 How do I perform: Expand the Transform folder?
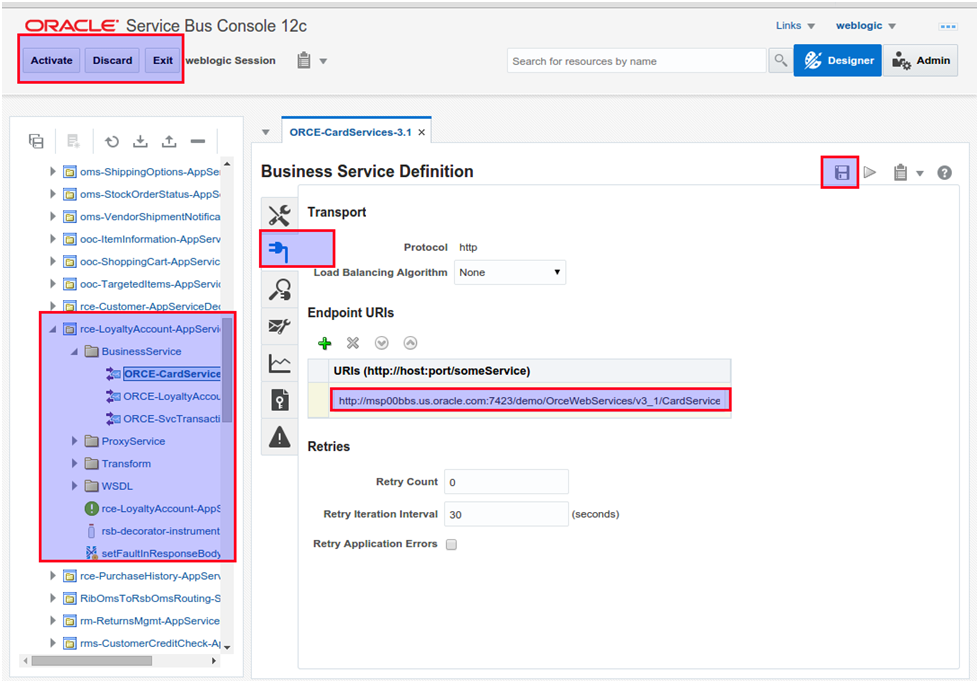[x=74, y=463]
